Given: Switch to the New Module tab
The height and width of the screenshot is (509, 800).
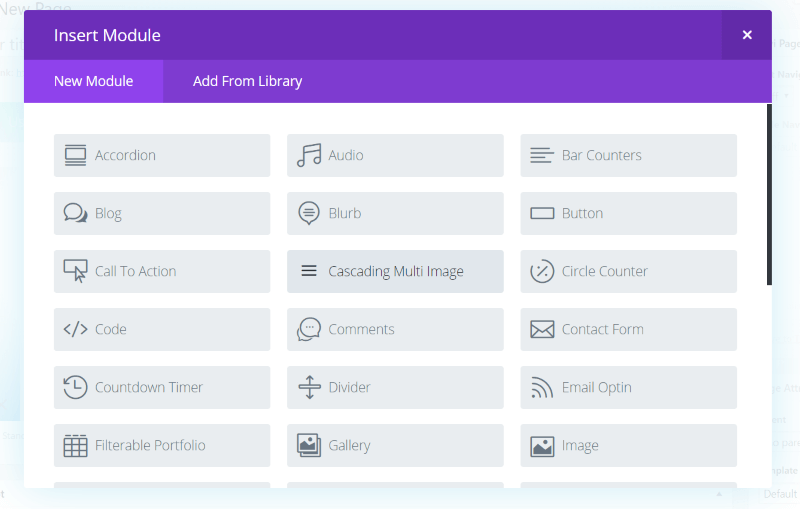Looking at the screenshot, I should click(93, 81).
